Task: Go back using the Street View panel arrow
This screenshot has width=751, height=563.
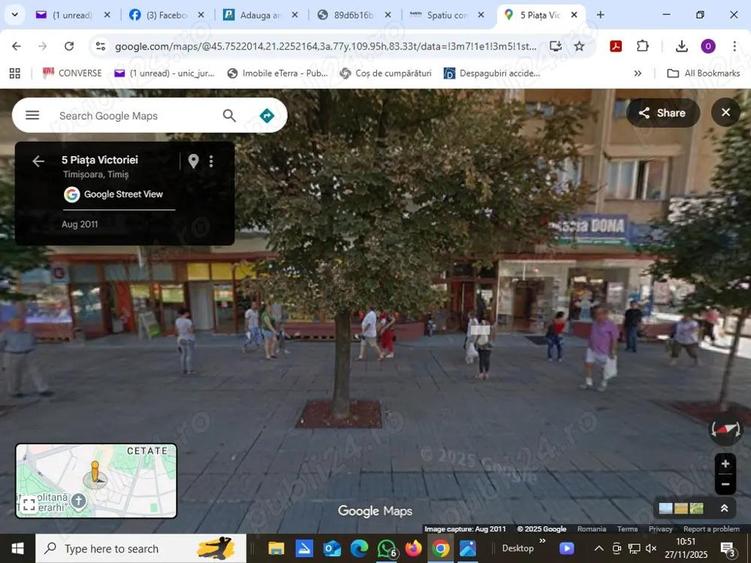Action: click(x=38, y=161)
